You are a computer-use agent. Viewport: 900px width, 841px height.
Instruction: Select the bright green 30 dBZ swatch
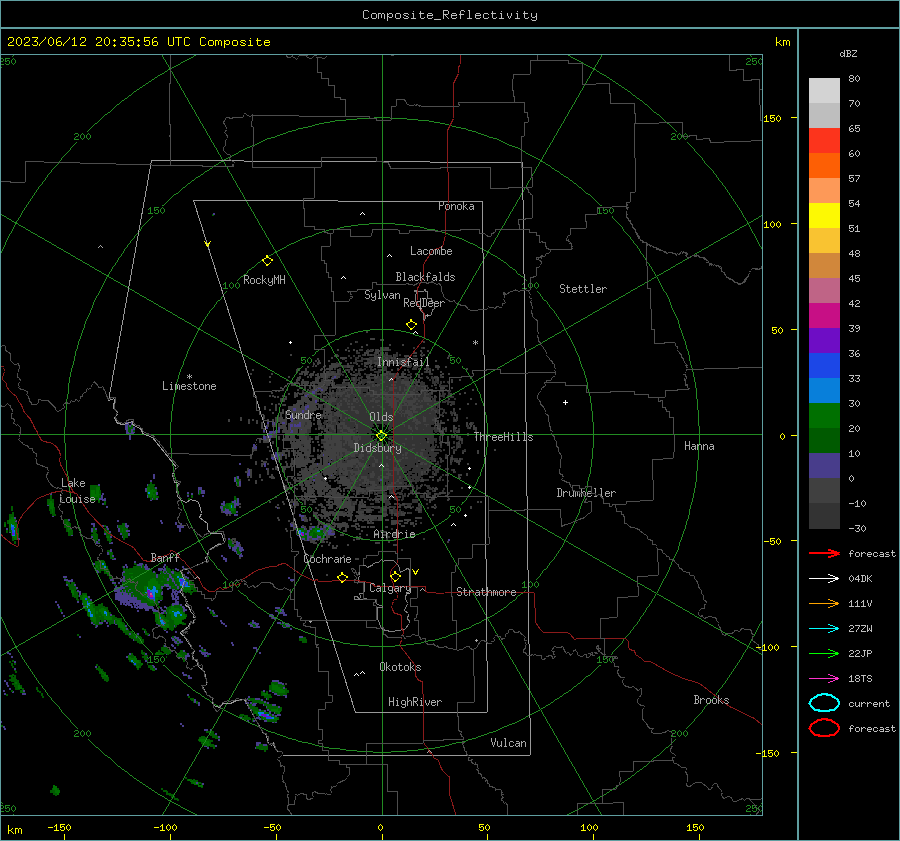824,416
